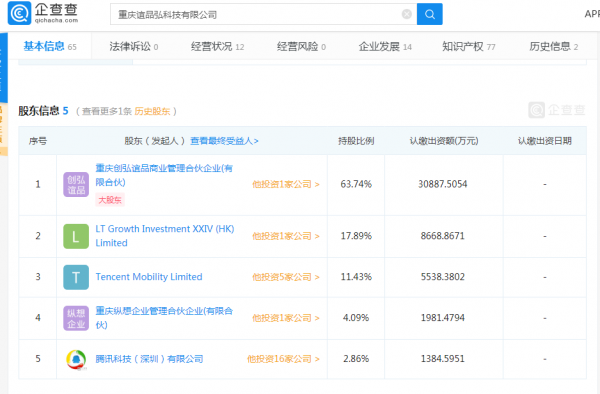Open Tencent Mobility Limited shareholder link

point(149,277)
